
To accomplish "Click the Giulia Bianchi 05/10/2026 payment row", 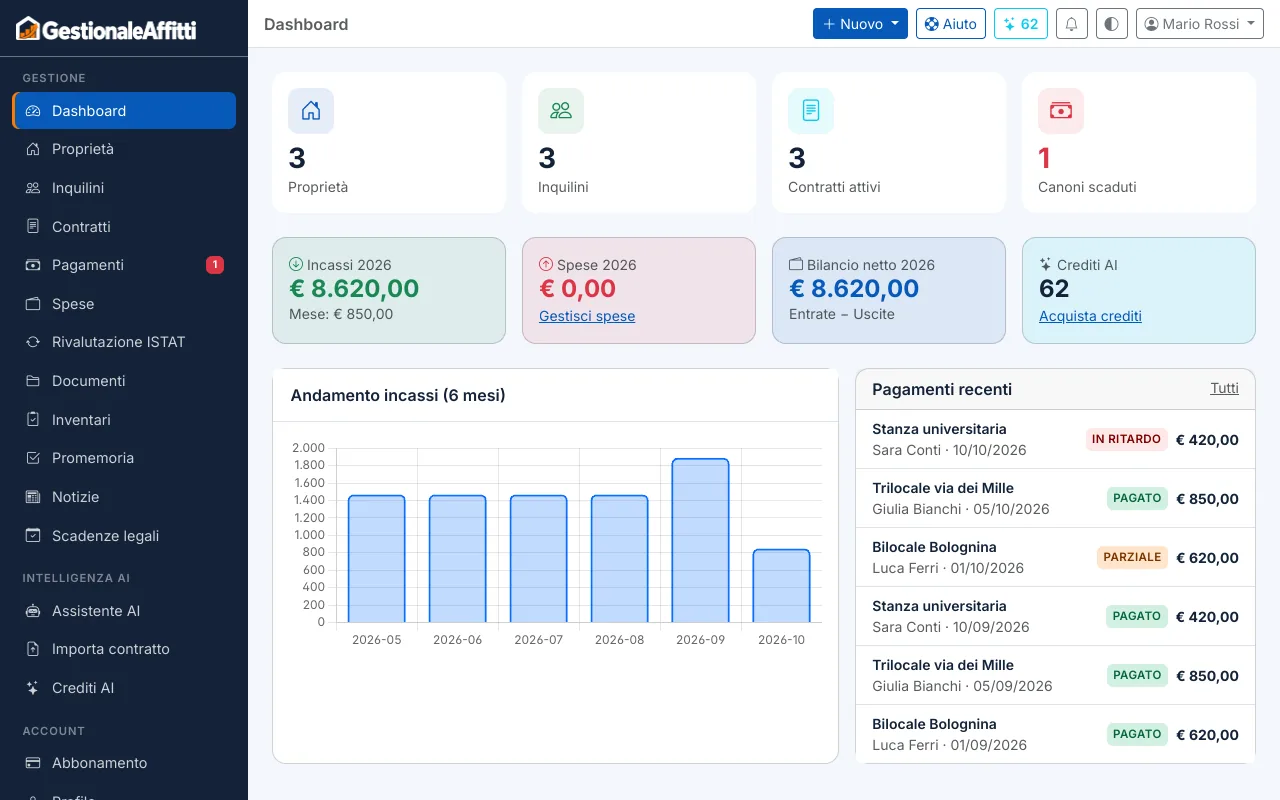I will 1055,499.
